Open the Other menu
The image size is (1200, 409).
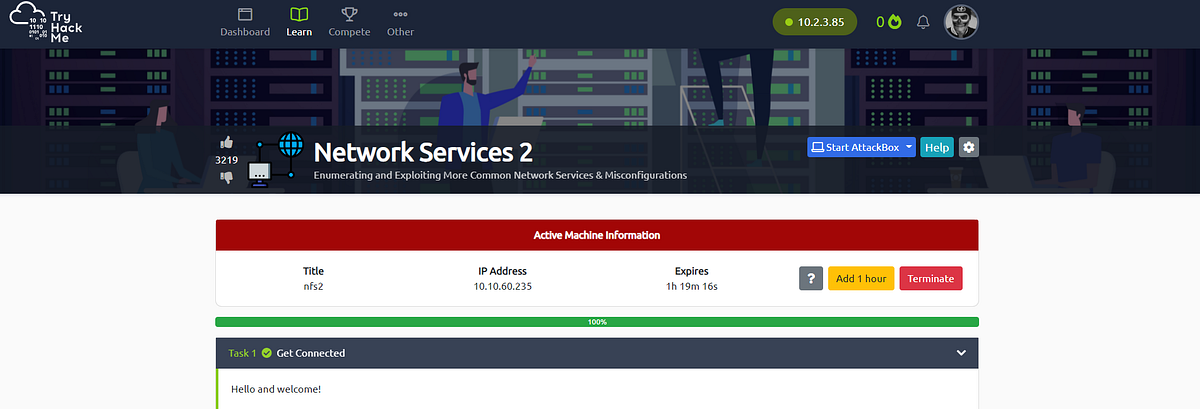400,22
